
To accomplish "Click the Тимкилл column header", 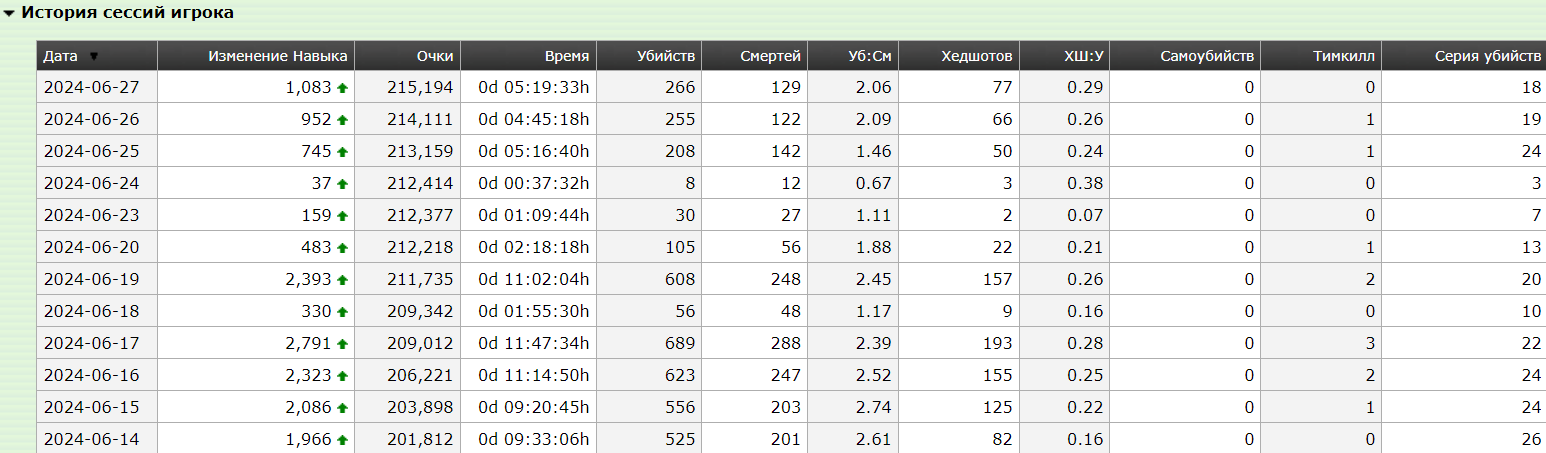I will 1344,56.
